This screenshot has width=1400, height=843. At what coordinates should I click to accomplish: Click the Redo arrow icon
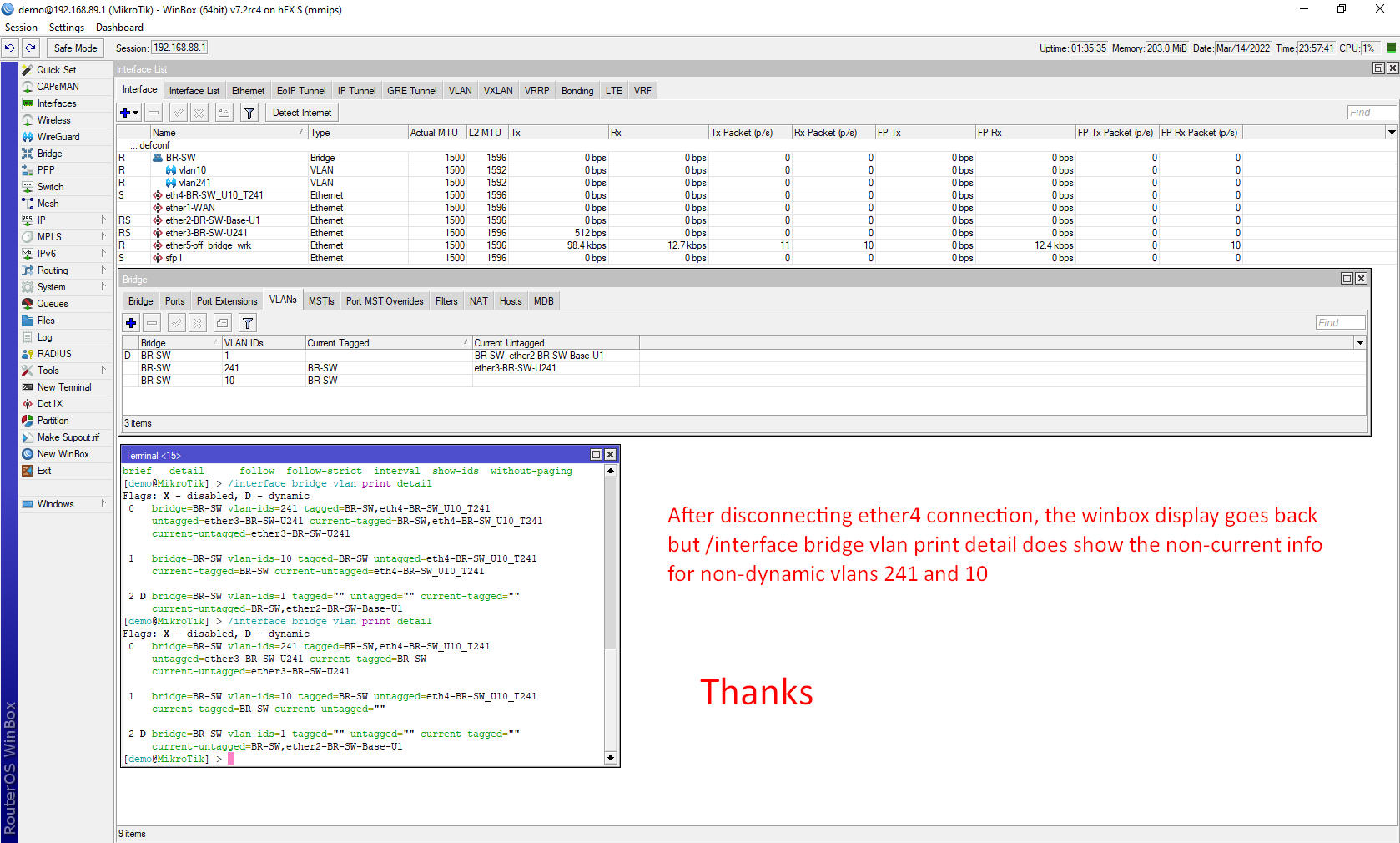31,48
